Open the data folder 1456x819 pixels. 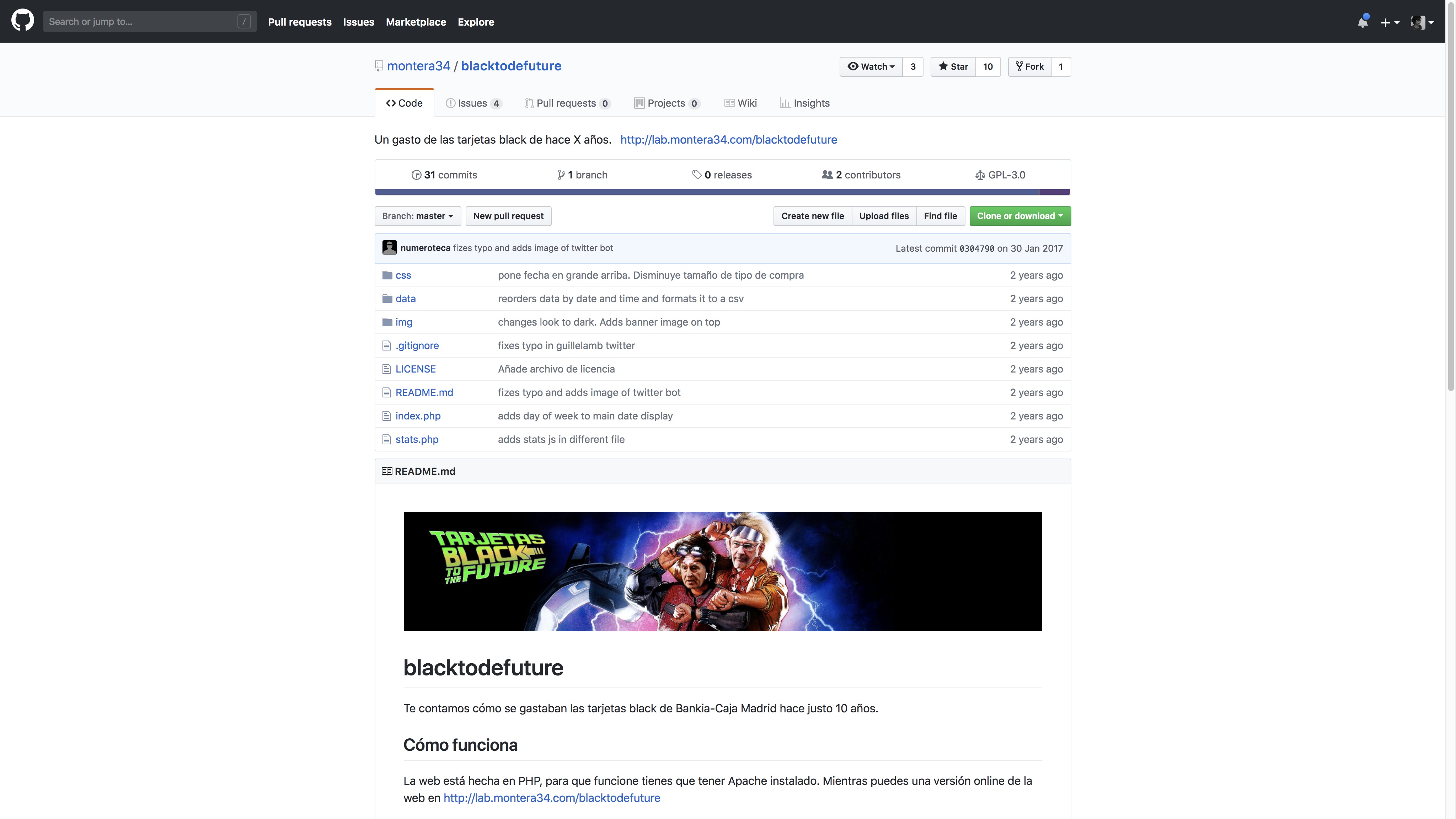coord(405,299)
